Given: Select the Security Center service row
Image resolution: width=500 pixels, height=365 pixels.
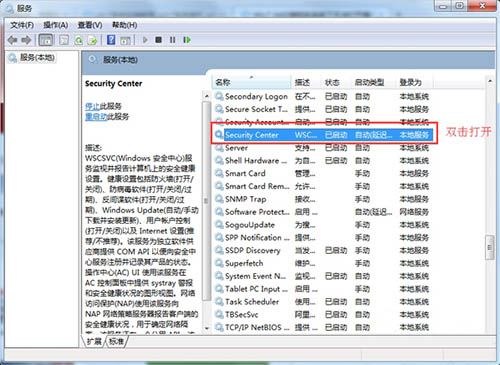Looking at the screenshot, I should (323, 135).
